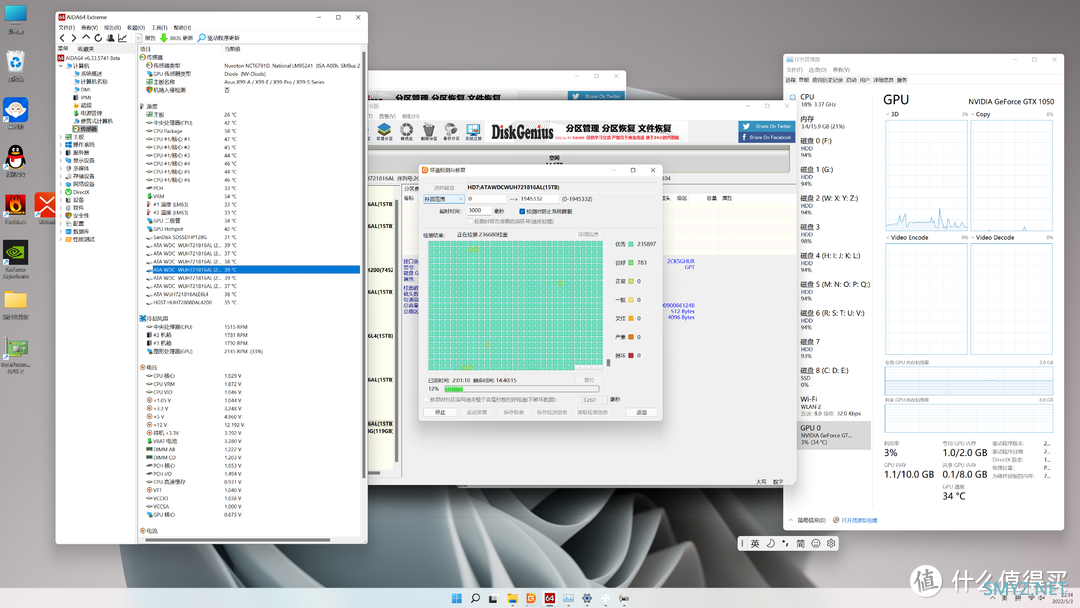Open File Explorer from taskbar
1080x608 pixels.
click(512, 598)
